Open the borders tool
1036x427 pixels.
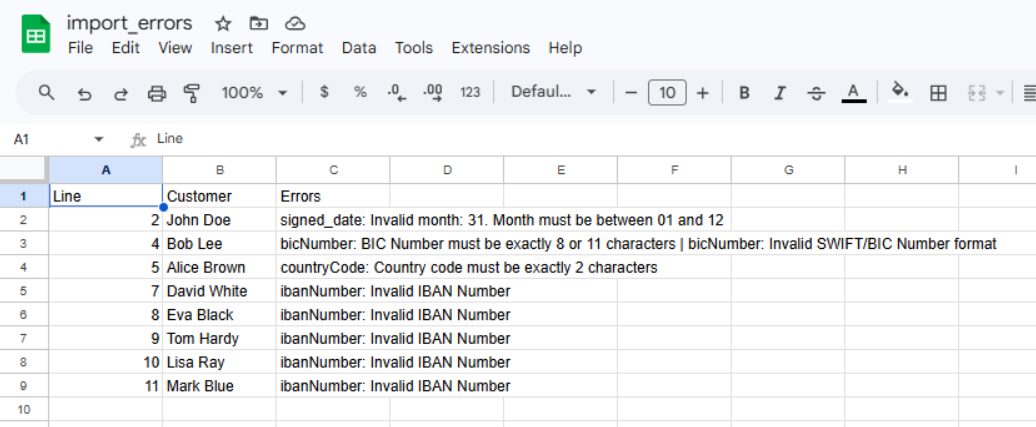coord(938,93)
